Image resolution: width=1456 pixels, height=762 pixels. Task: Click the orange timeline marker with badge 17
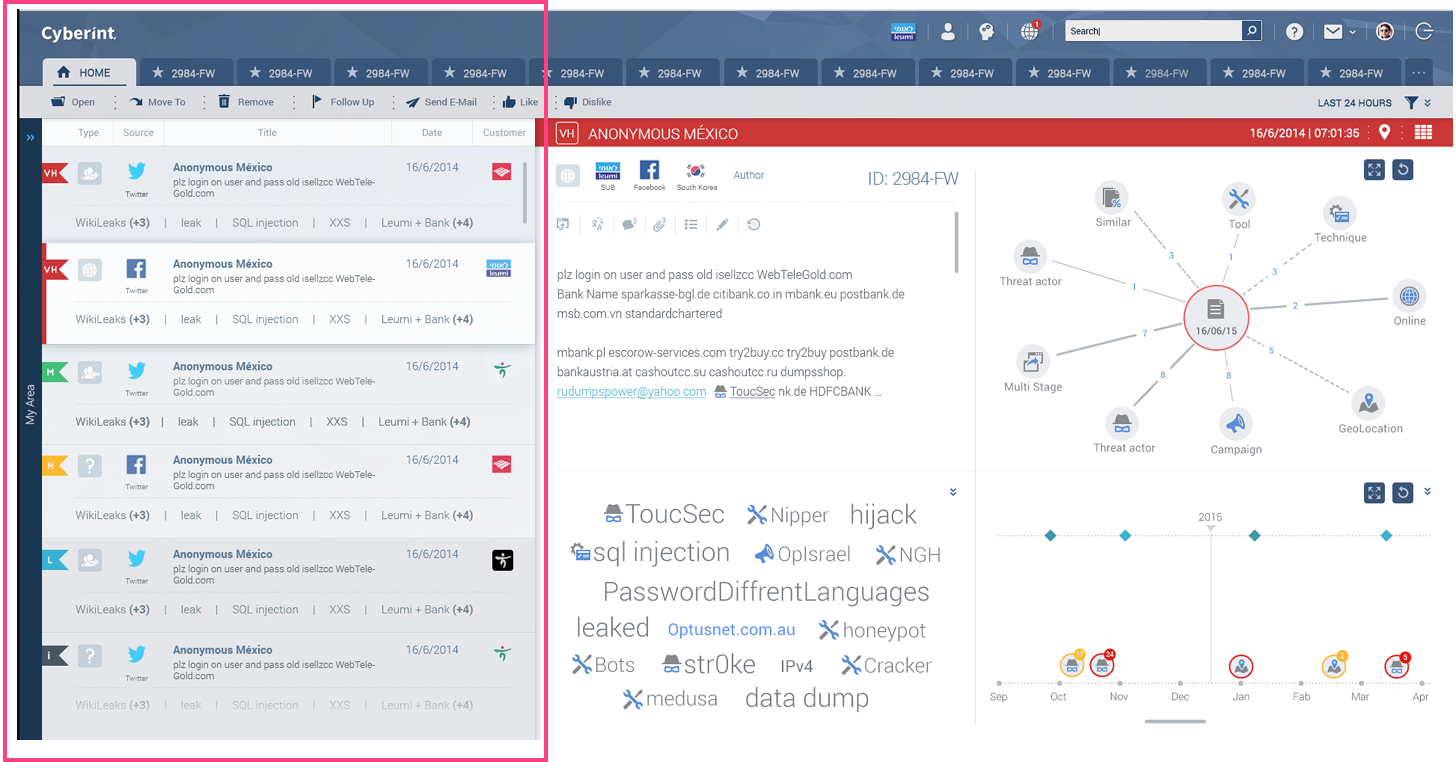click(1072, 664)
